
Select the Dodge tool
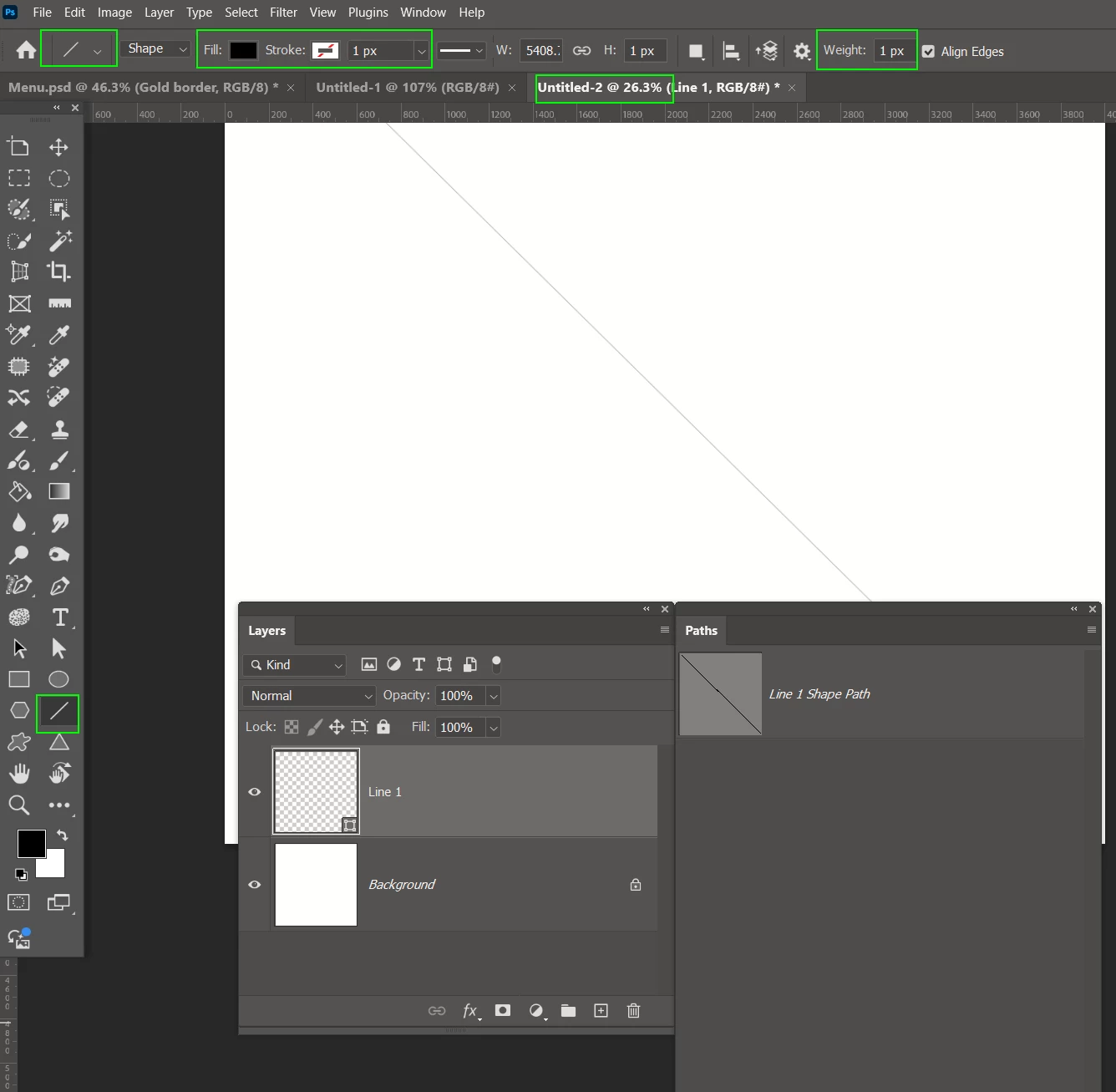pos(19,554)
